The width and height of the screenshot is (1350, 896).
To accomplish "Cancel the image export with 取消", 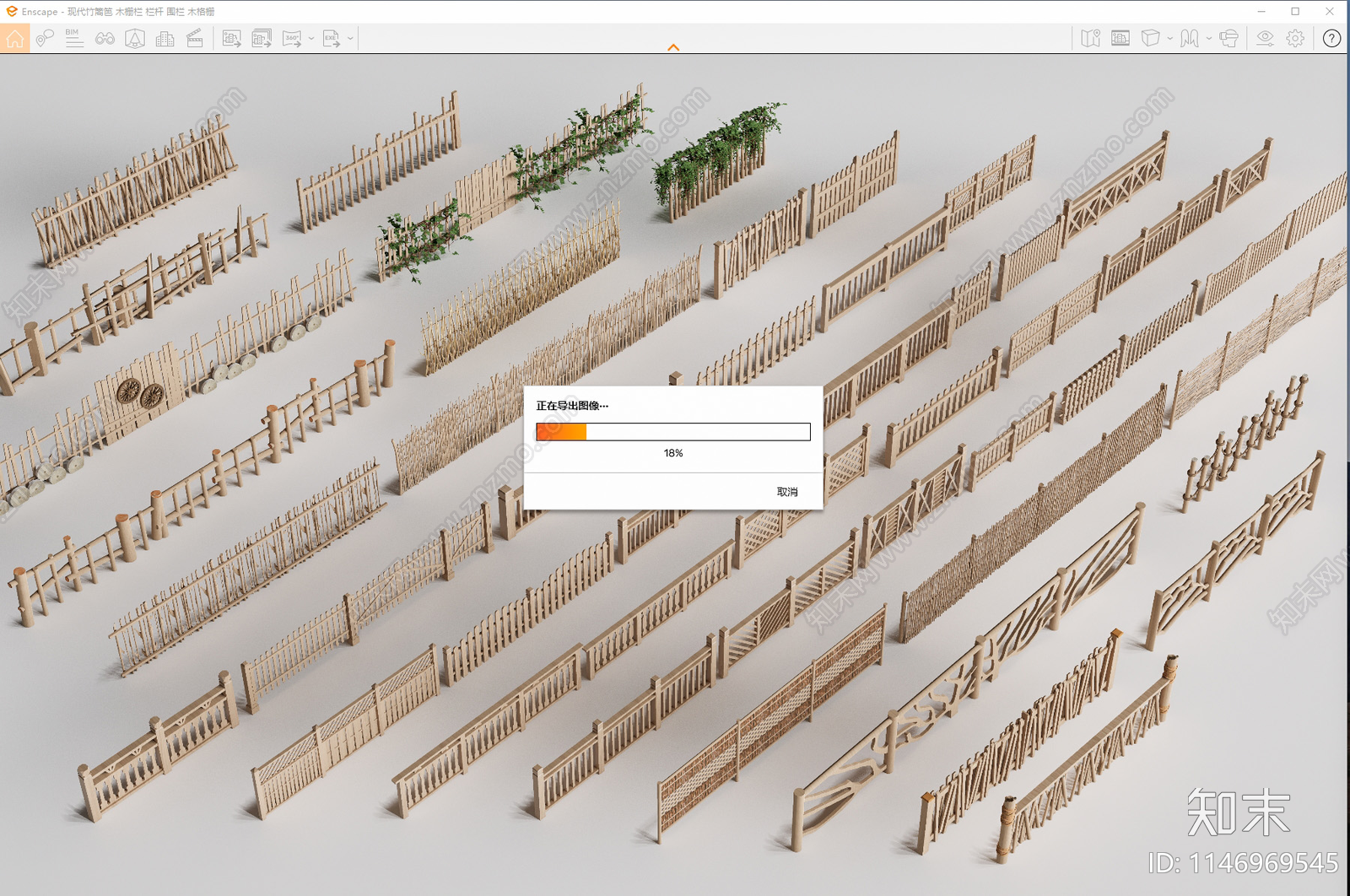I will (x=787, y=492).
